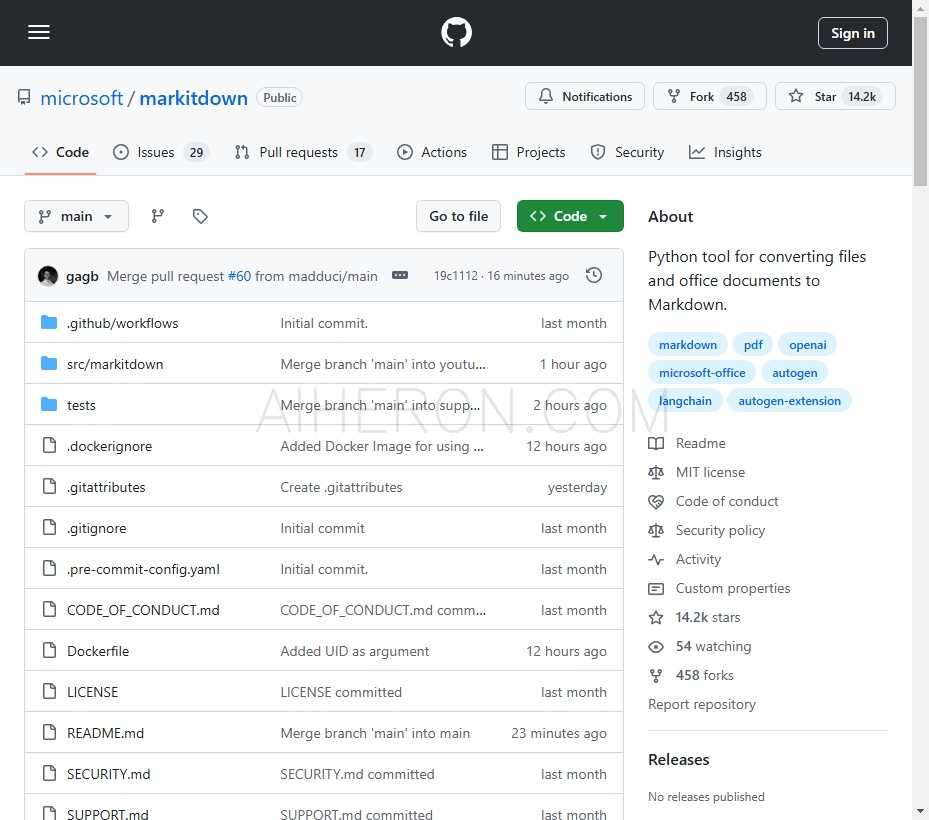Select the autogen-extension topic tag

click(x=789, y=401)
